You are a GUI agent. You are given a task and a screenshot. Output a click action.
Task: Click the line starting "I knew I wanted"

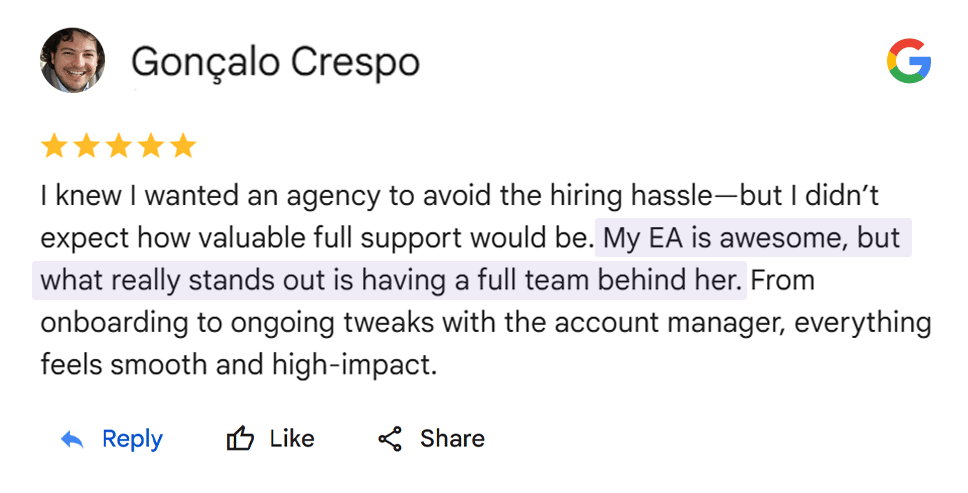(x=459, y=195)
